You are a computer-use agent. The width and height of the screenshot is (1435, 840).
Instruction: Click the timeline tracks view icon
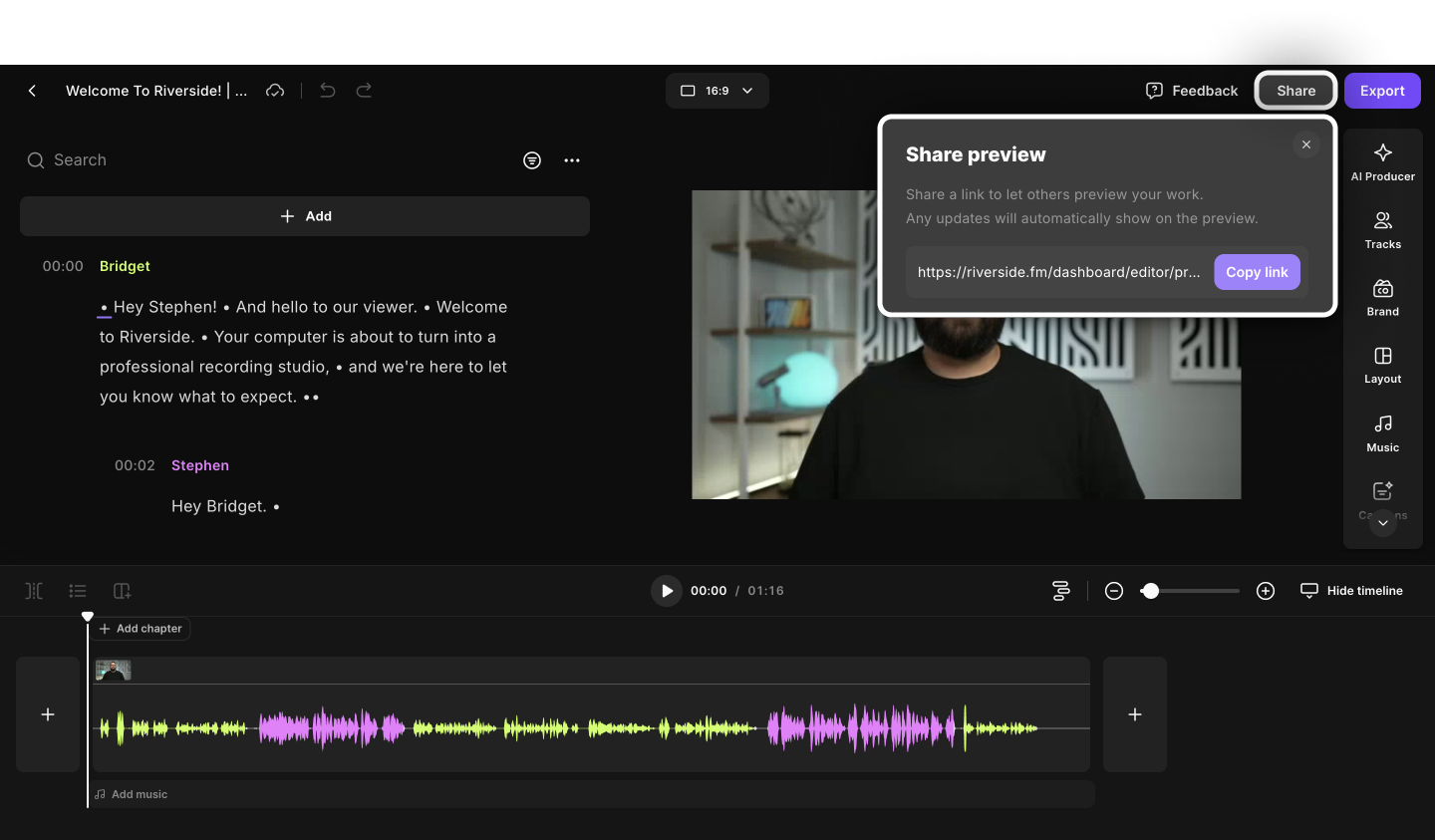1061,591
